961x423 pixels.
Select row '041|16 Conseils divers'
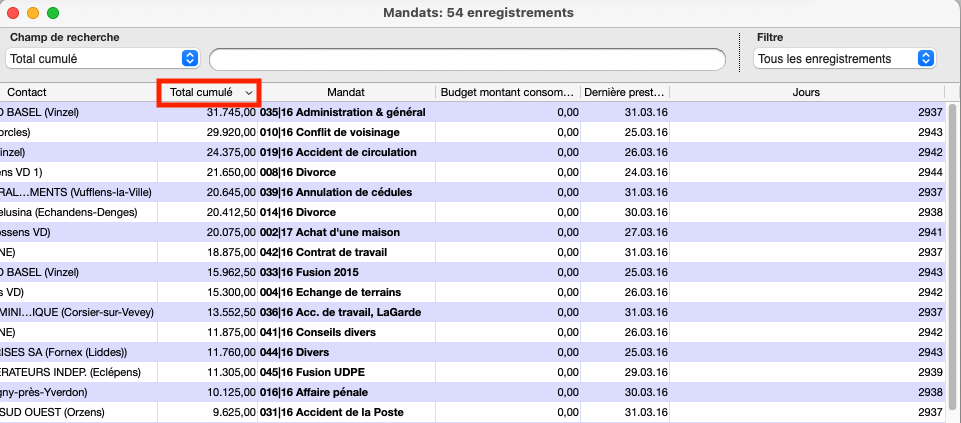pyautogui.click(x=473, y=332)
